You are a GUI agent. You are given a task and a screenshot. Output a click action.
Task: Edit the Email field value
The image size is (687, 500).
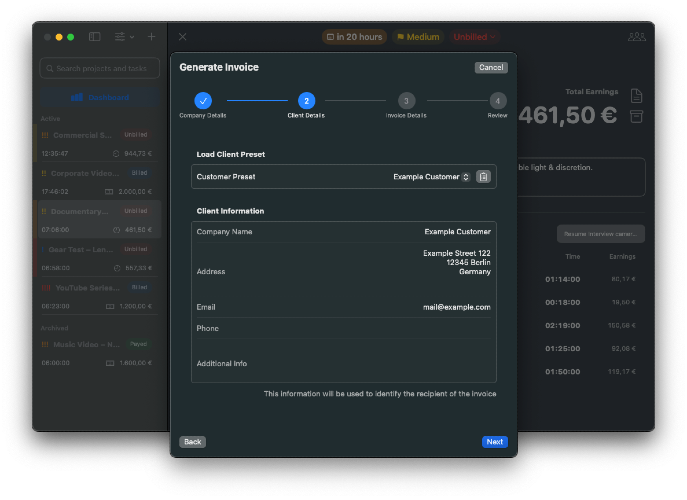tap(457, 307)
